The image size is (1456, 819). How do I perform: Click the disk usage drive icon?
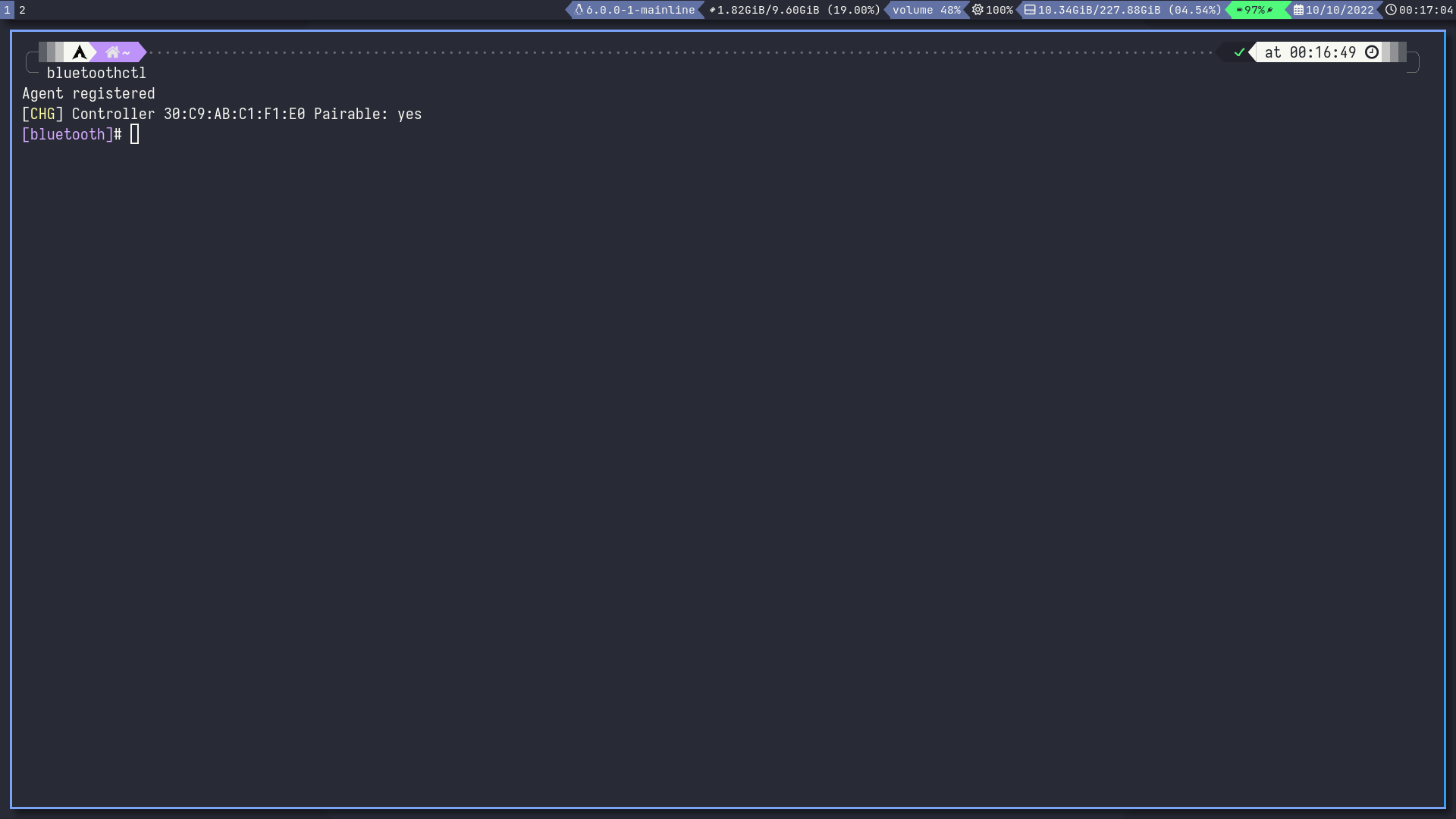tap(1030, 10)
